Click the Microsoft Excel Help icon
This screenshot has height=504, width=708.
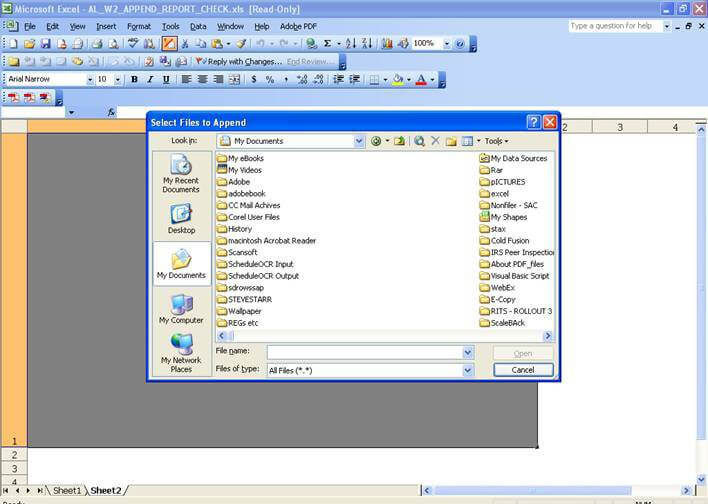pyautogui.click(x=460, y=44)
